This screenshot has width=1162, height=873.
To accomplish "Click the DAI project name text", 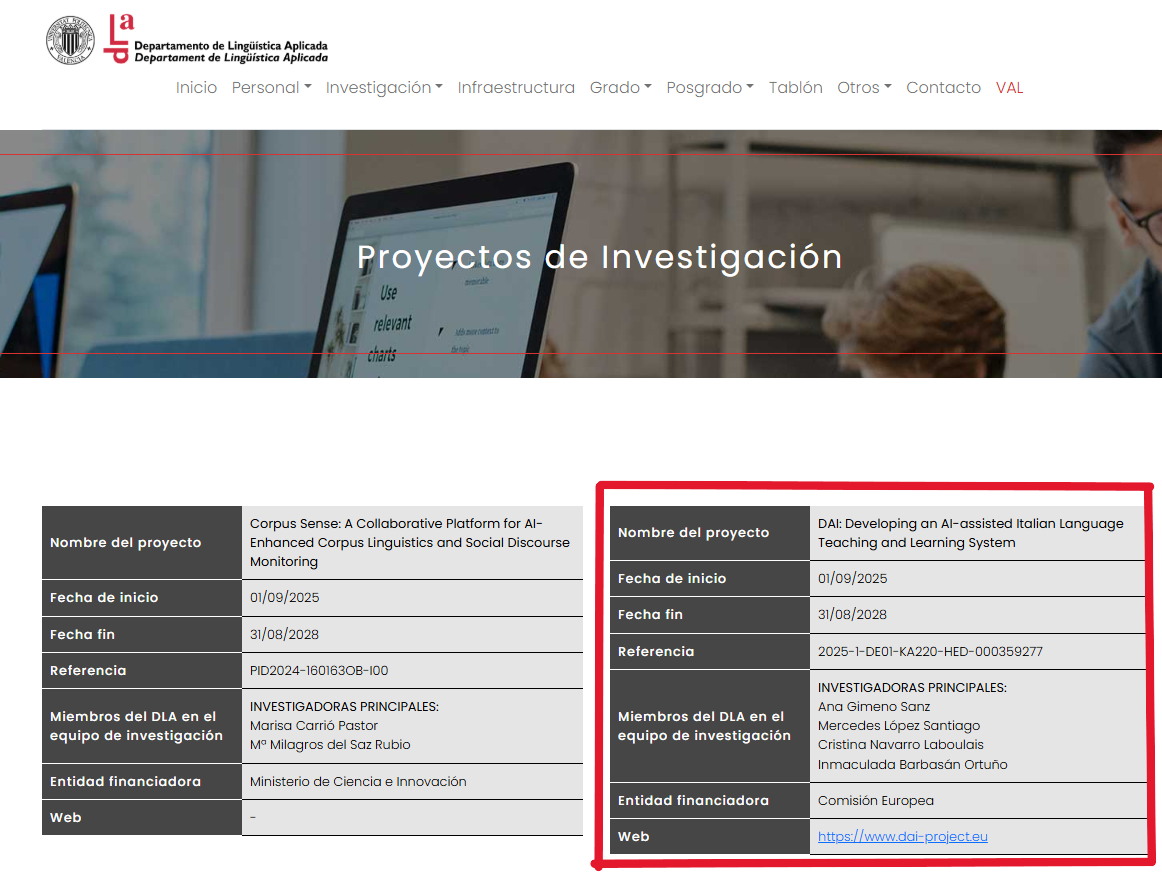I will pyautogui.click(x=970, y=533).
